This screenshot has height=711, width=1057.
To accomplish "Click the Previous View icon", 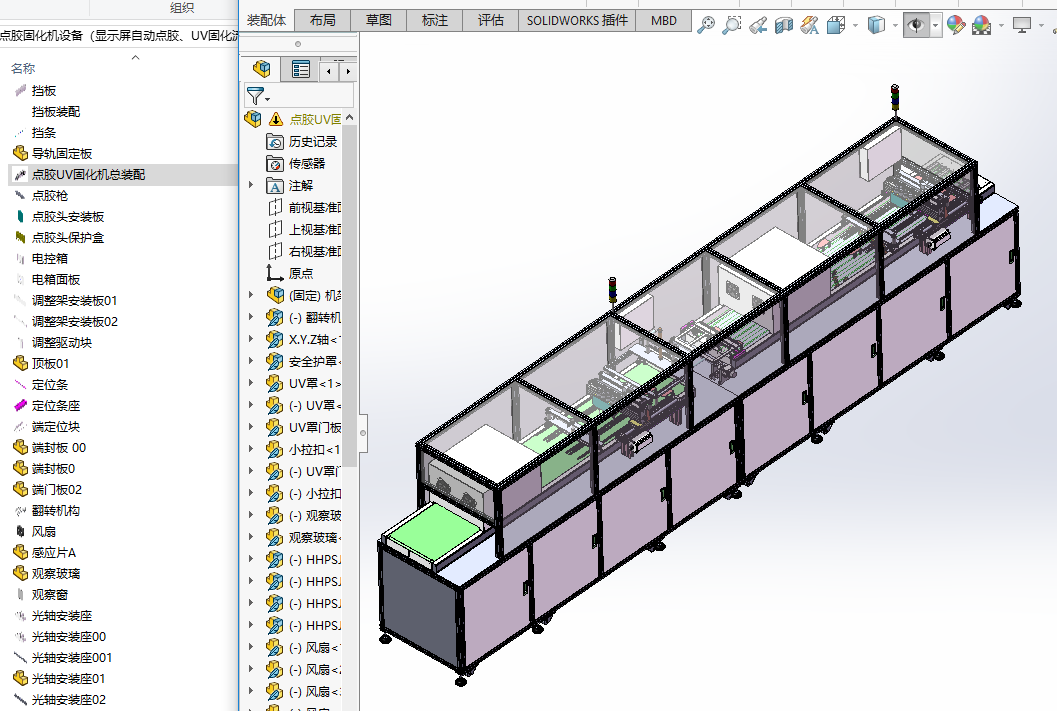I will tap(758, 26).
